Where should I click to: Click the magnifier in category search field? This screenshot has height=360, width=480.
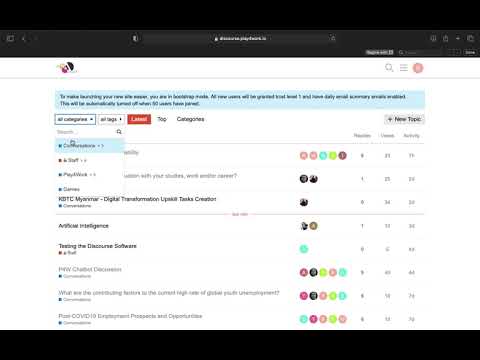coord(119,132)
